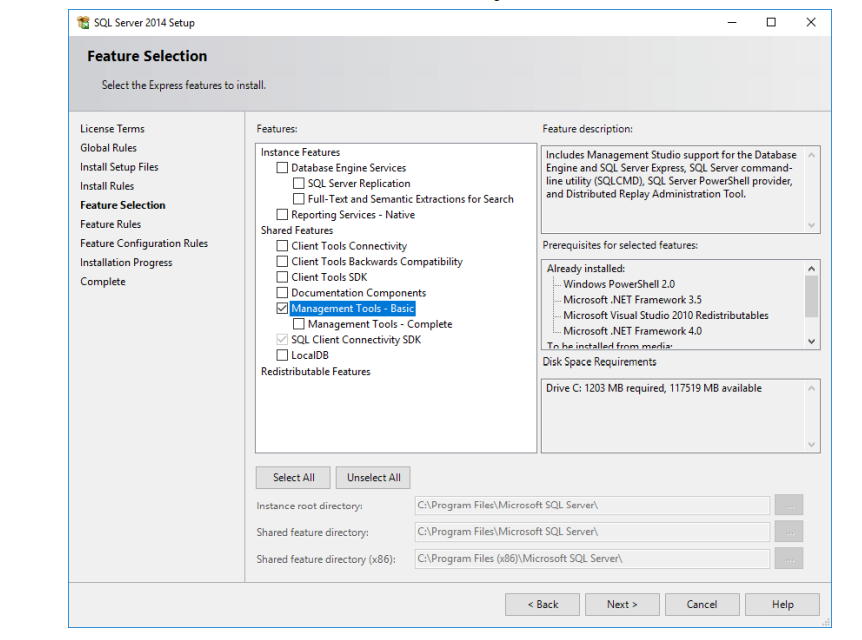
Task: Cancel the SQL Server installation
Action: [x=701, y=604]
